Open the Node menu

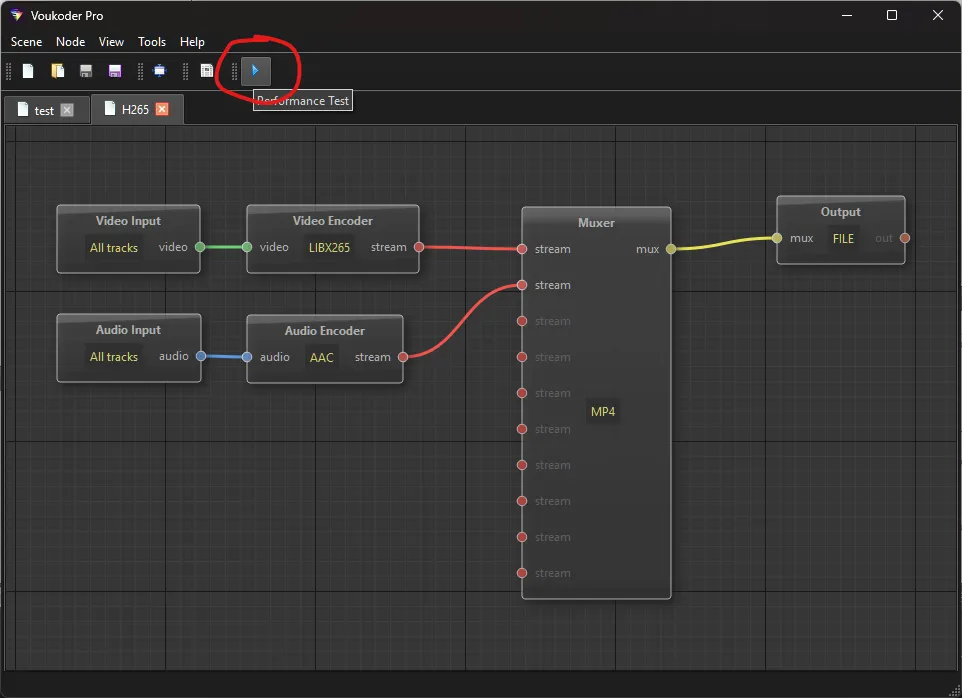(x=70, y=42)
